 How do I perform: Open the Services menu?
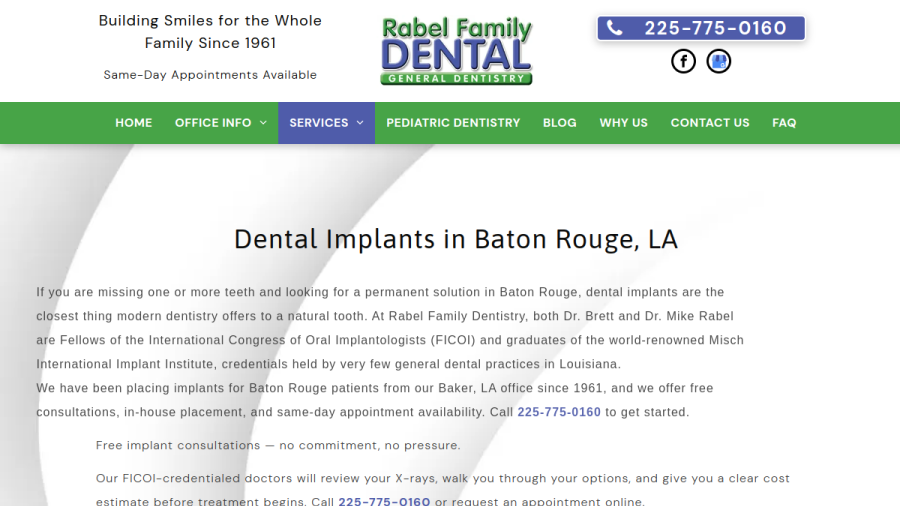click(326, 123)
